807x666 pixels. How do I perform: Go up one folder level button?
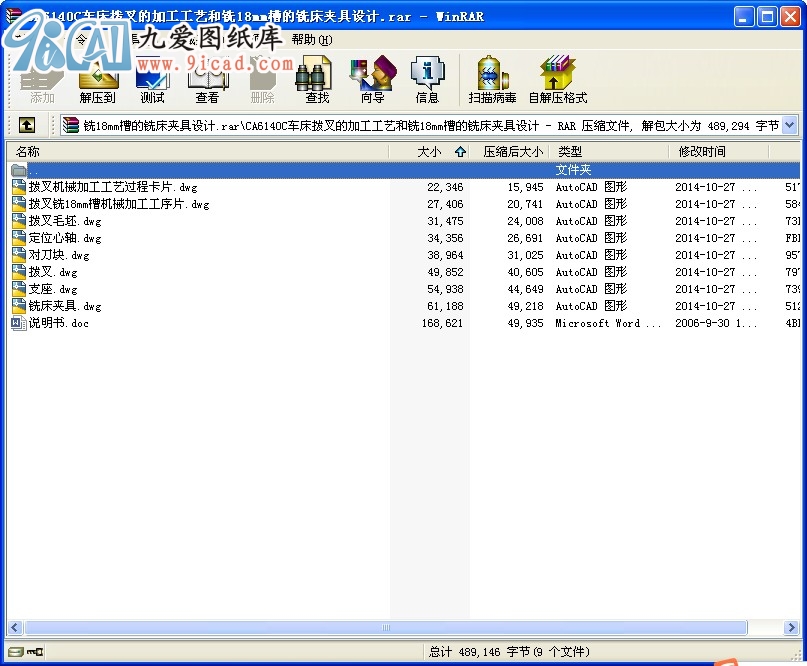[x=26, y=125]
